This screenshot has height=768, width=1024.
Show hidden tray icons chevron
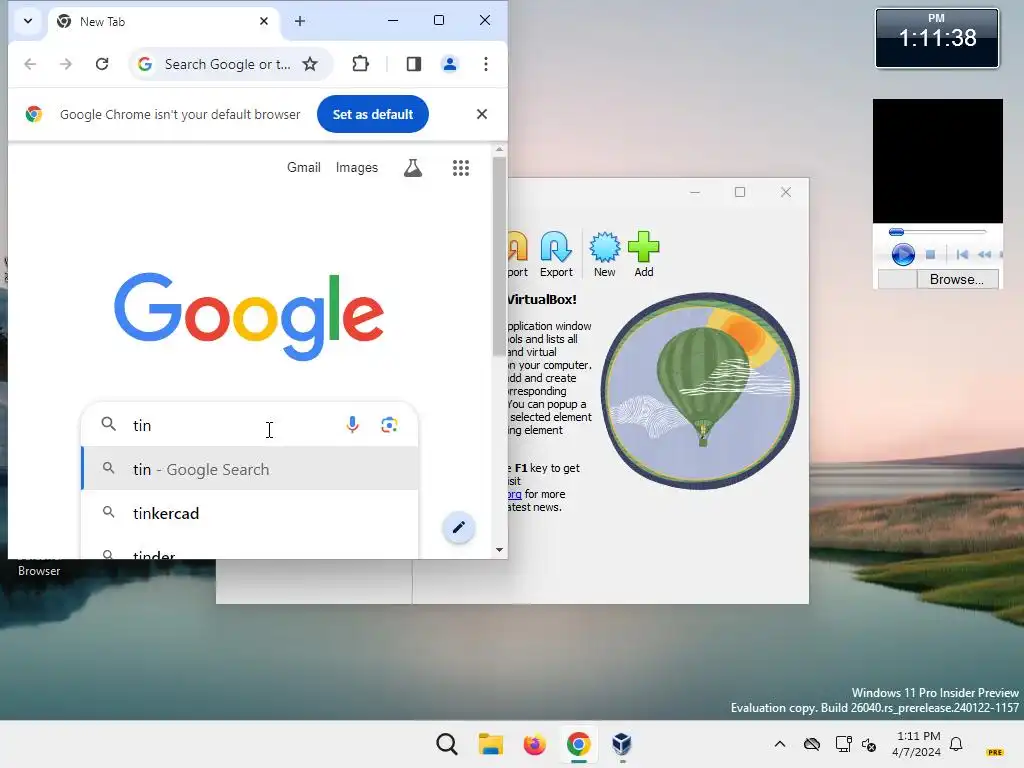(780, 744)
